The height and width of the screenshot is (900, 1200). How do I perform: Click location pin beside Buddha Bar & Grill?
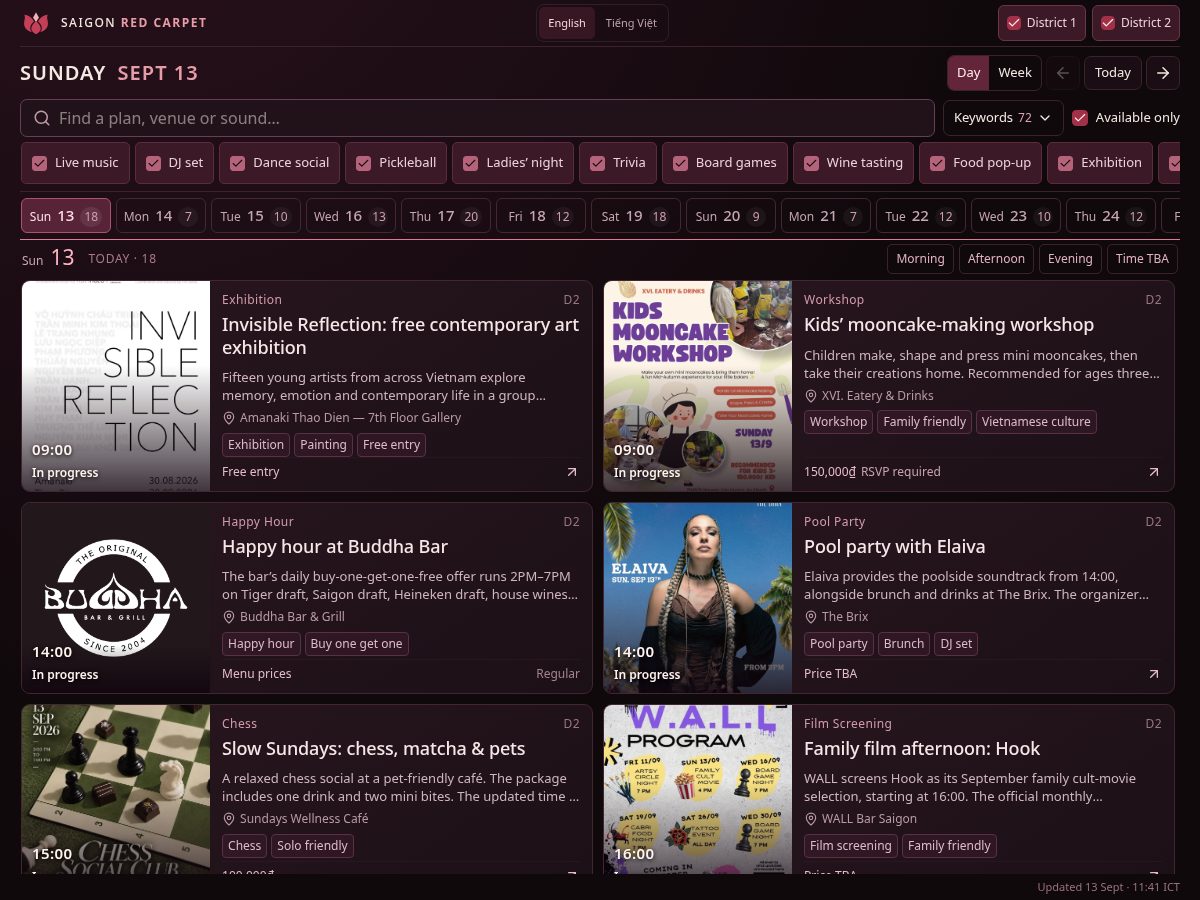(229, 617)
